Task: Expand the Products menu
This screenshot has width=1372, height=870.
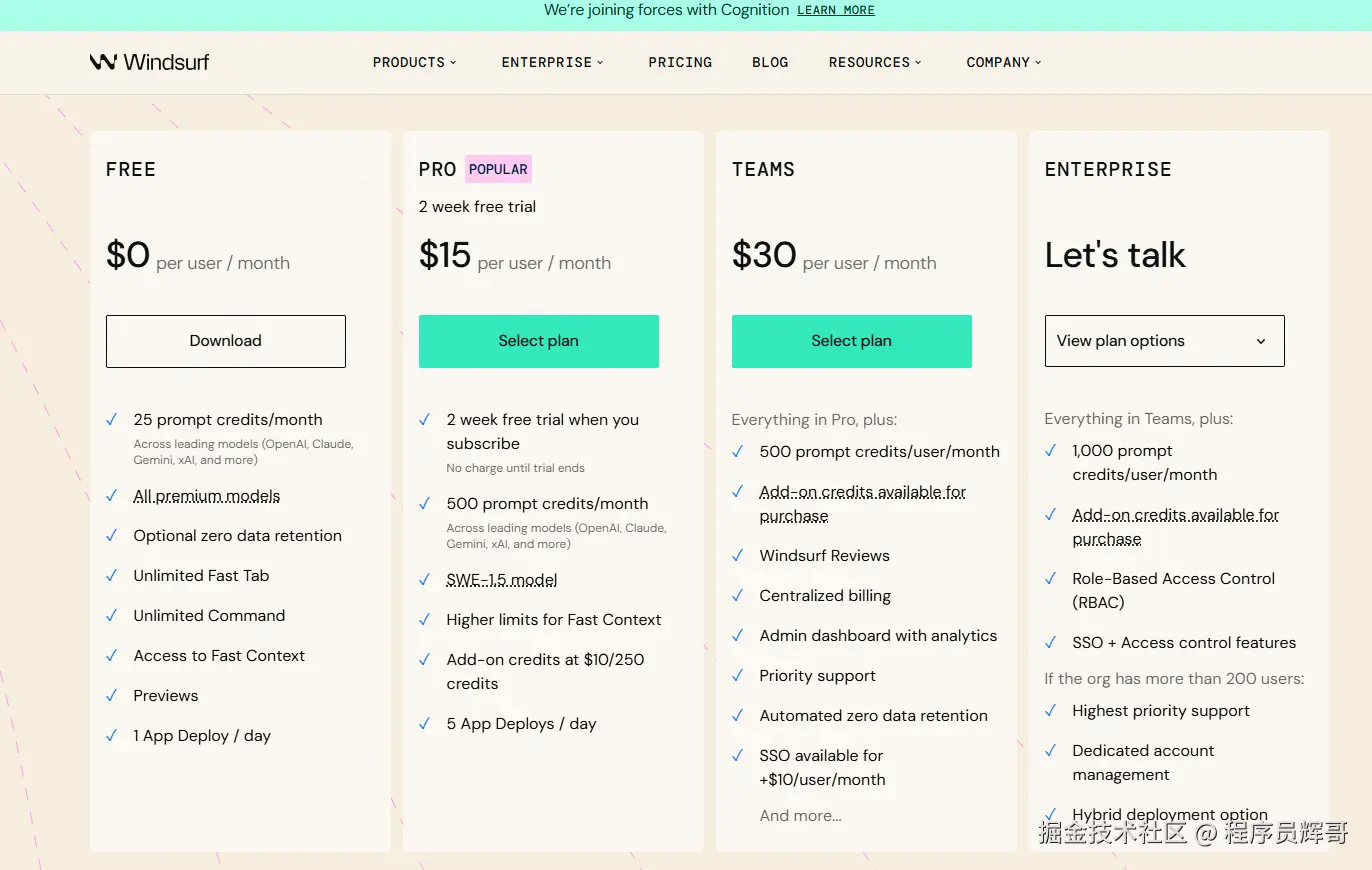Action: click(414, 62)
